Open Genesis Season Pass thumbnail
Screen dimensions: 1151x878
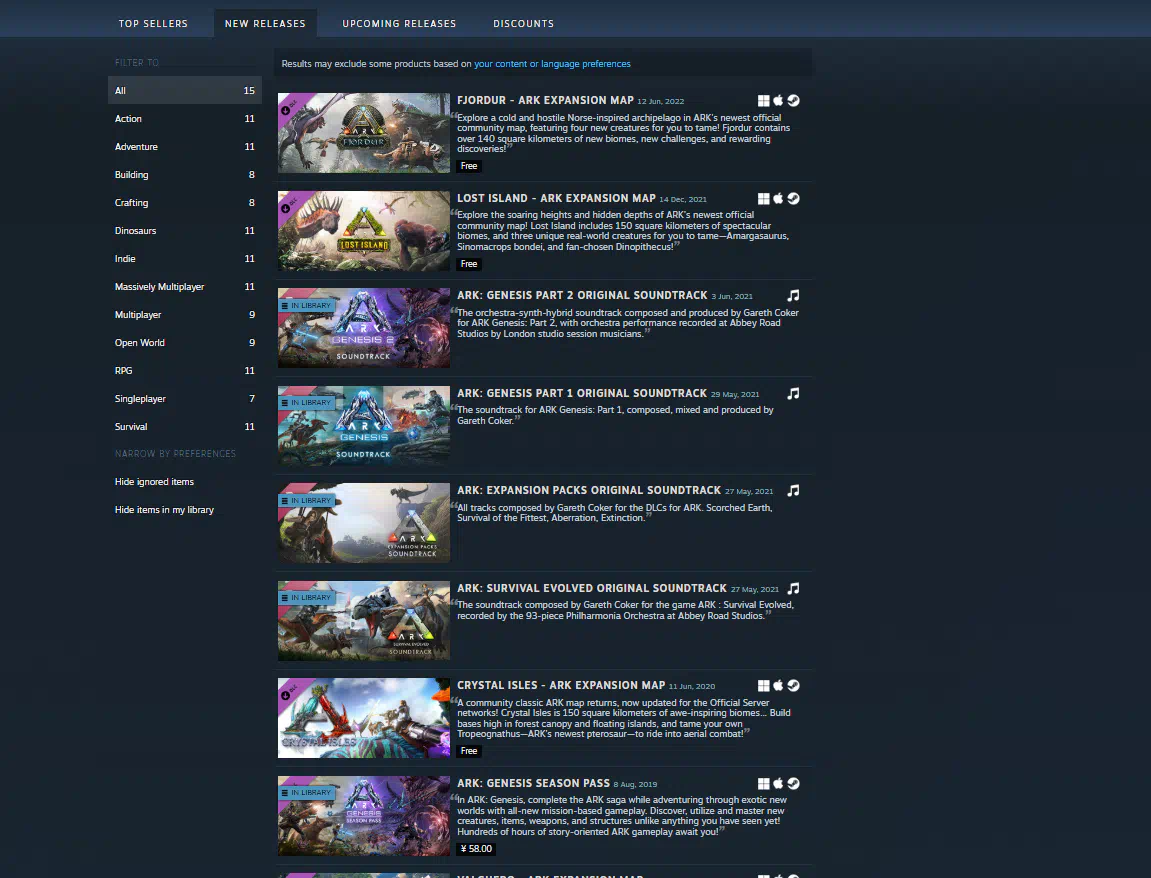point(363,816)
